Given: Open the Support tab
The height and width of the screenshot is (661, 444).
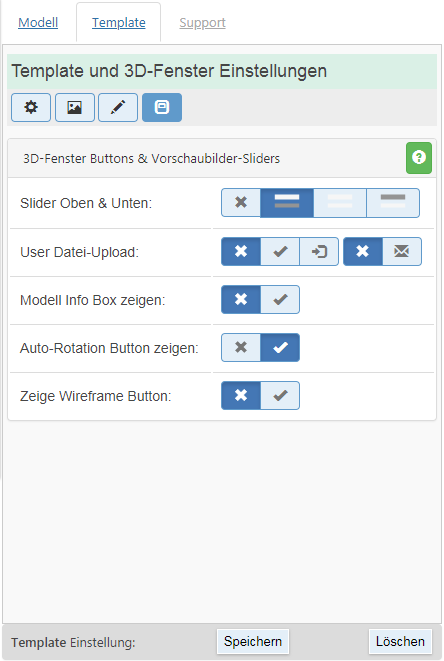Looking at the screenshot, I should 202,22.
